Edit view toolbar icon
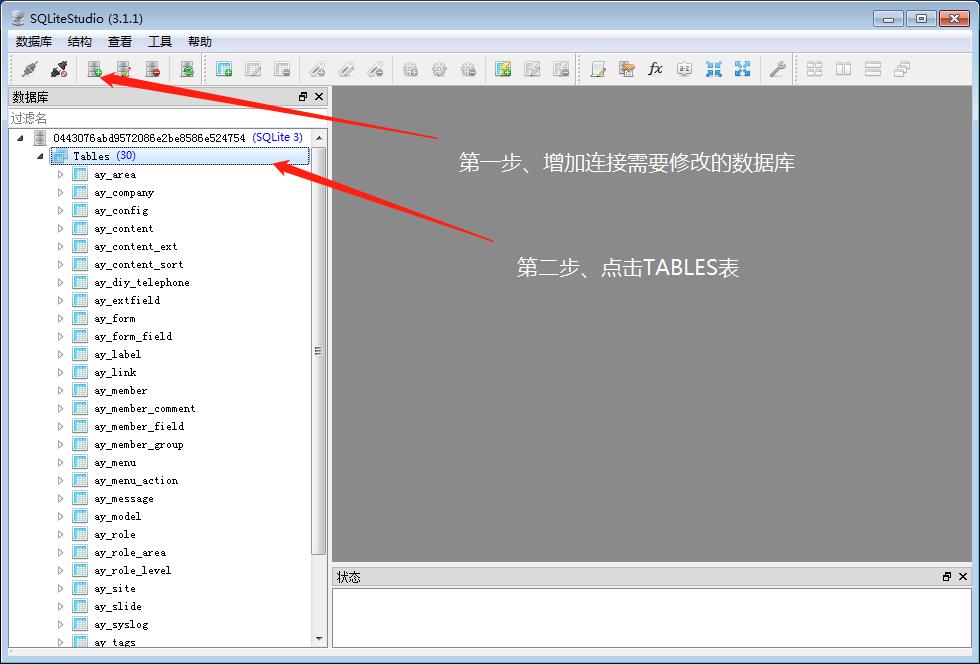Viewport: 980px width, 664px height. coord(532,69)
